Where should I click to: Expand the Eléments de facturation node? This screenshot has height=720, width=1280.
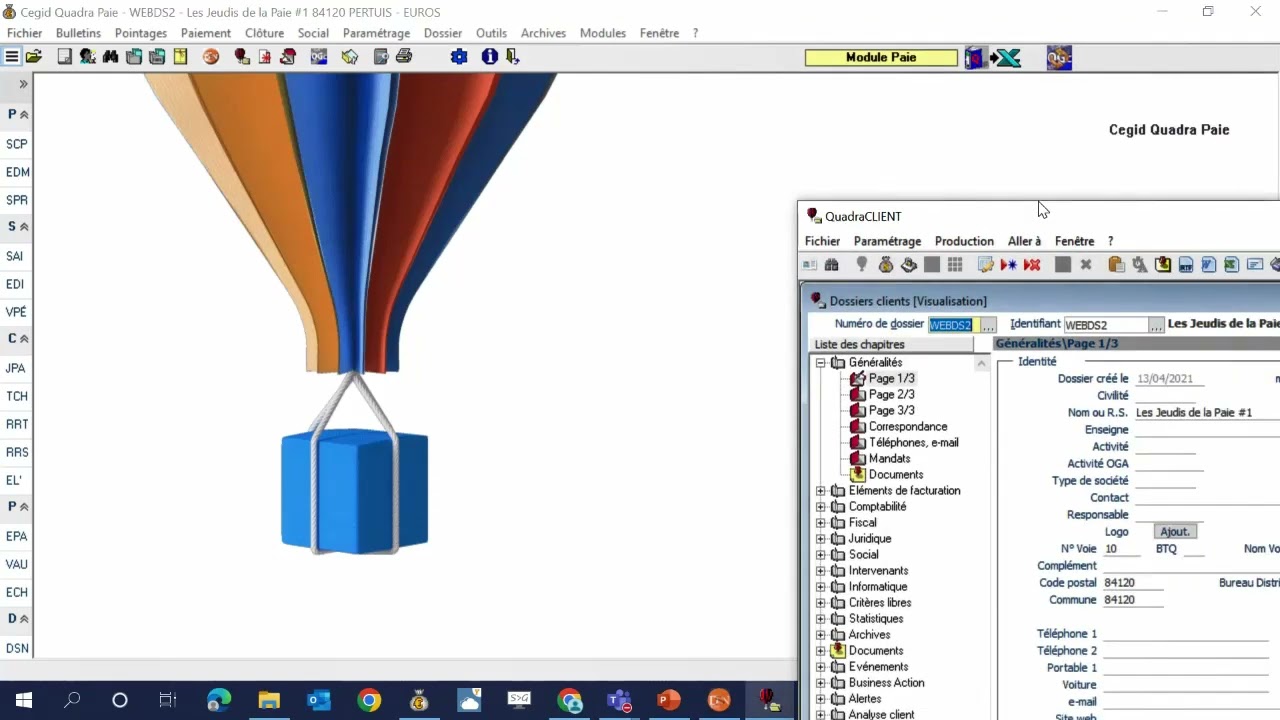[821, 491]
